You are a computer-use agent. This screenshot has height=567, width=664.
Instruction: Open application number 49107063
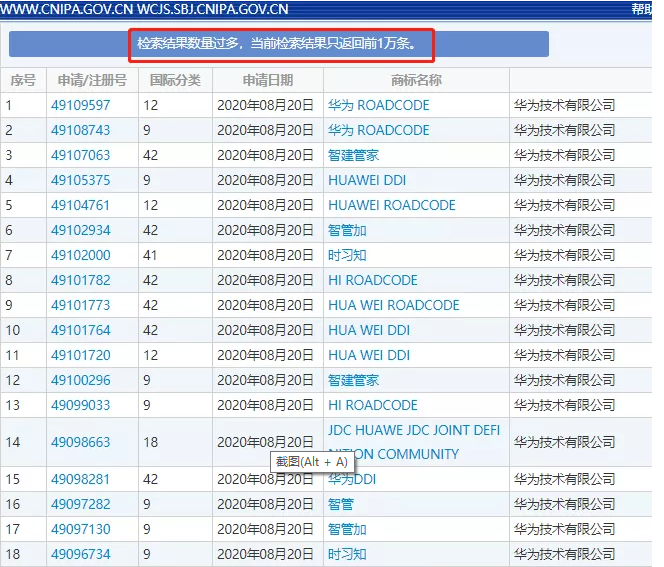(x=80, y=155)
